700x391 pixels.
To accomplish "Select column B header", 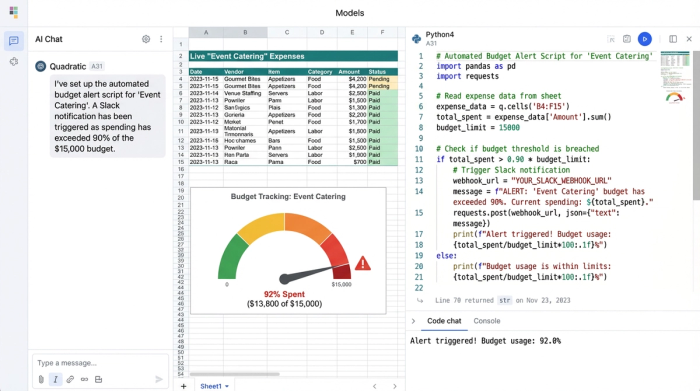I will click(245, 32).
